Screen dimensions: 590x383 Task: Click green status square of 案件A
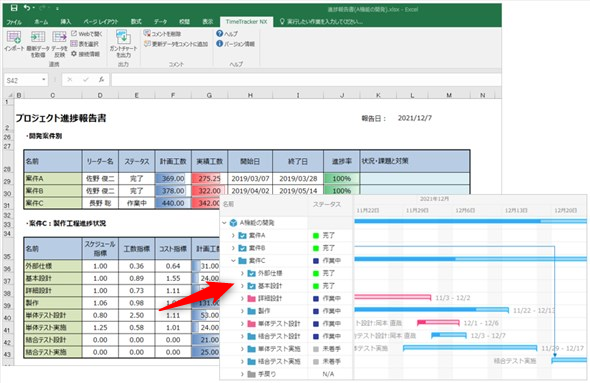point(316,236)
